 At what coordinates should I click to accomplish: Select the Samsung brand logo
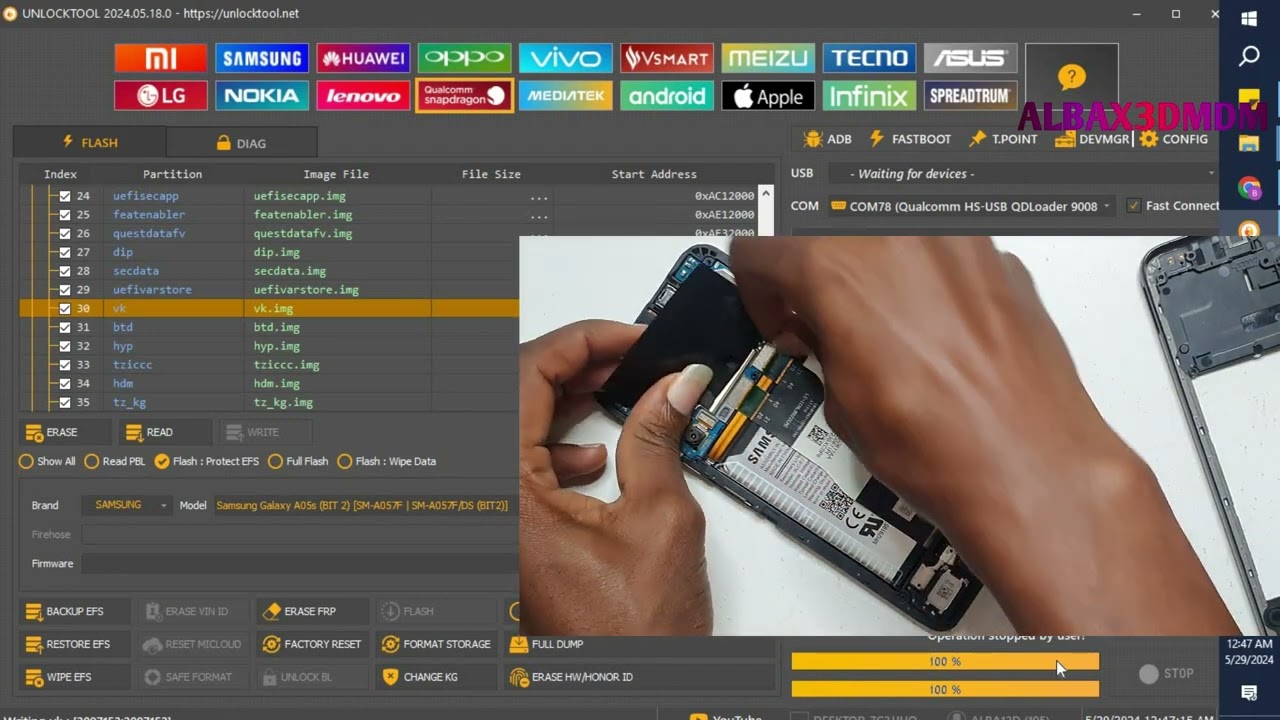(x=262, y=58)
